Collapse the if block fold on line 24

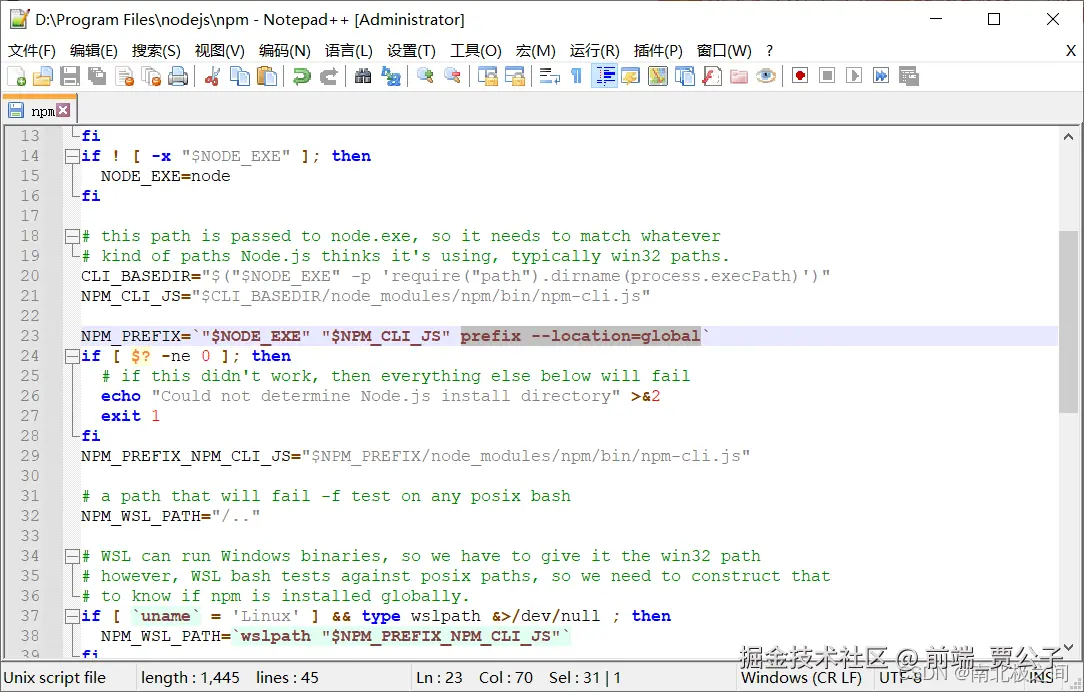point(72,356)
